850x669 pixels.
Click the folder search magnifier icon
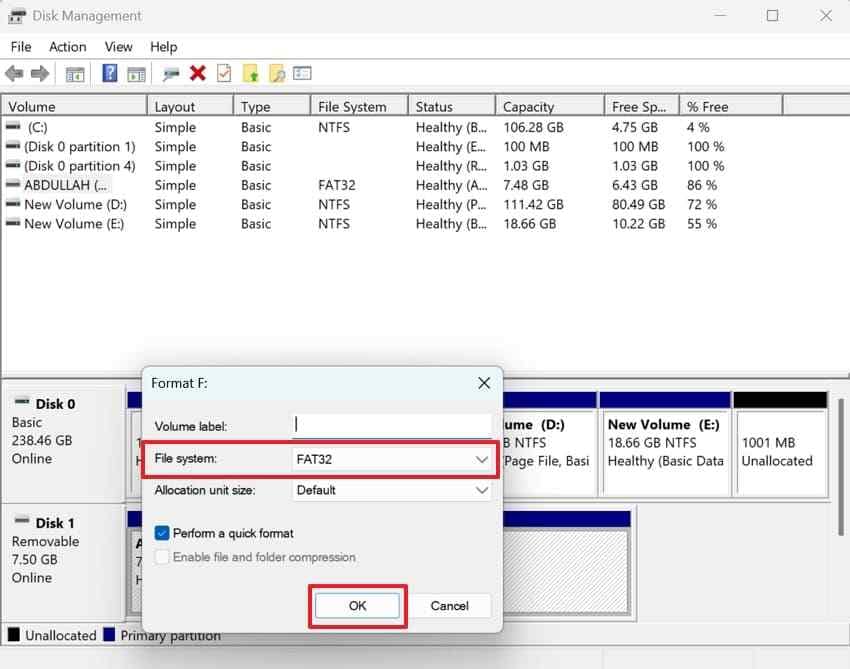(x=277, y=73)
